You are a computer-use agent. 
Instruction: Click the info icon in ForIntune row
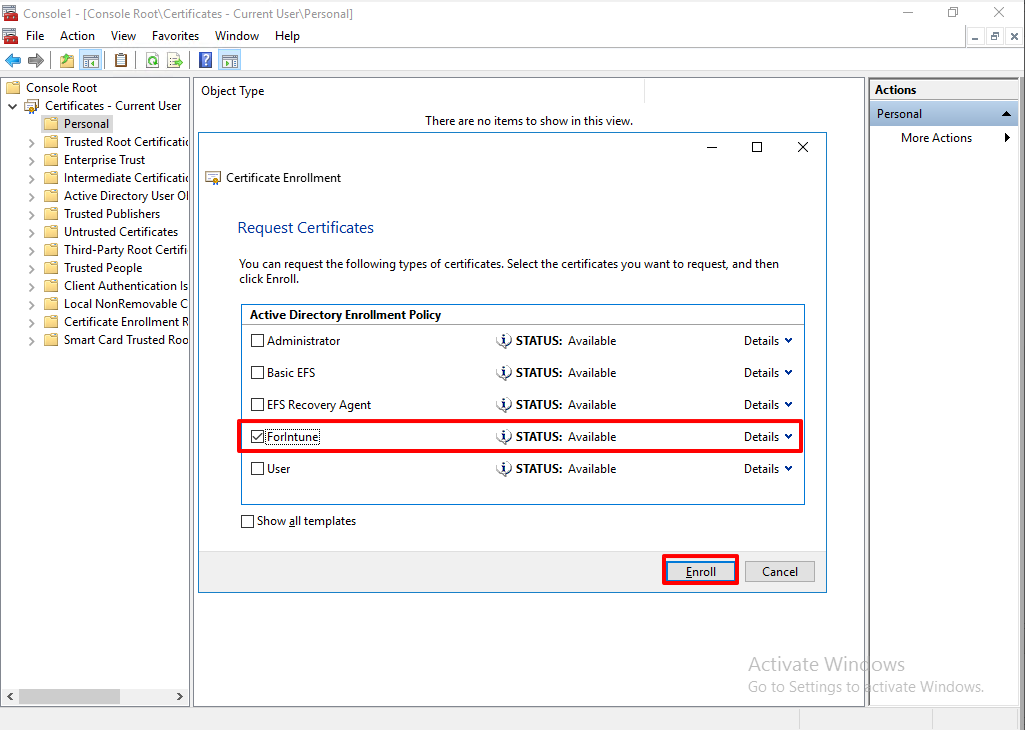tap(503, 437)
